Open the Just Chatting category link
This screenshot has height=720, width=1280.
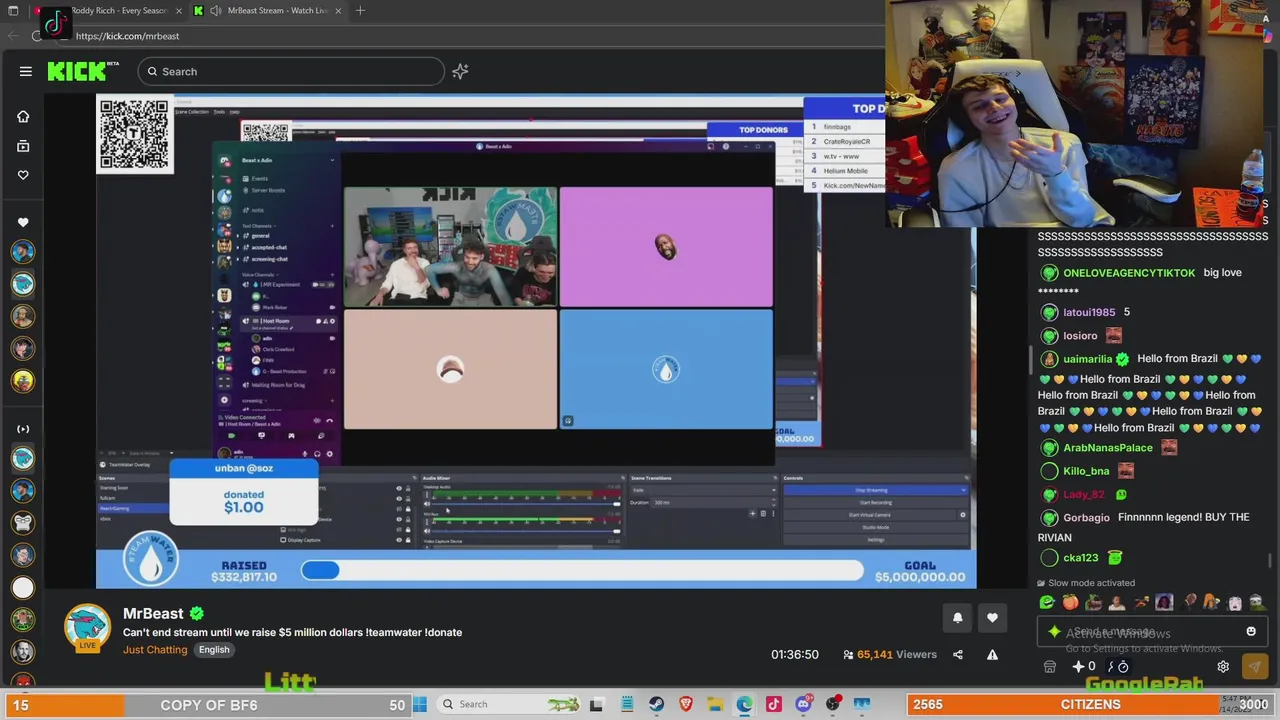pos(155,650)
